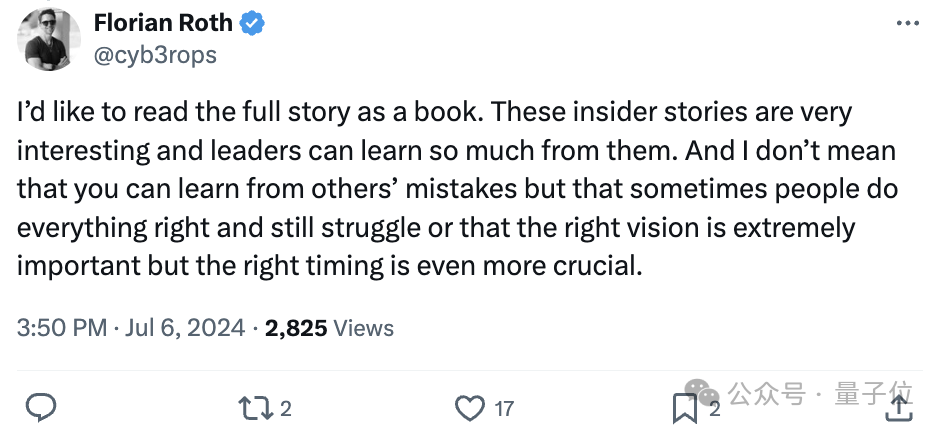Click the bookmark count number 2

(x=714, y=408)
